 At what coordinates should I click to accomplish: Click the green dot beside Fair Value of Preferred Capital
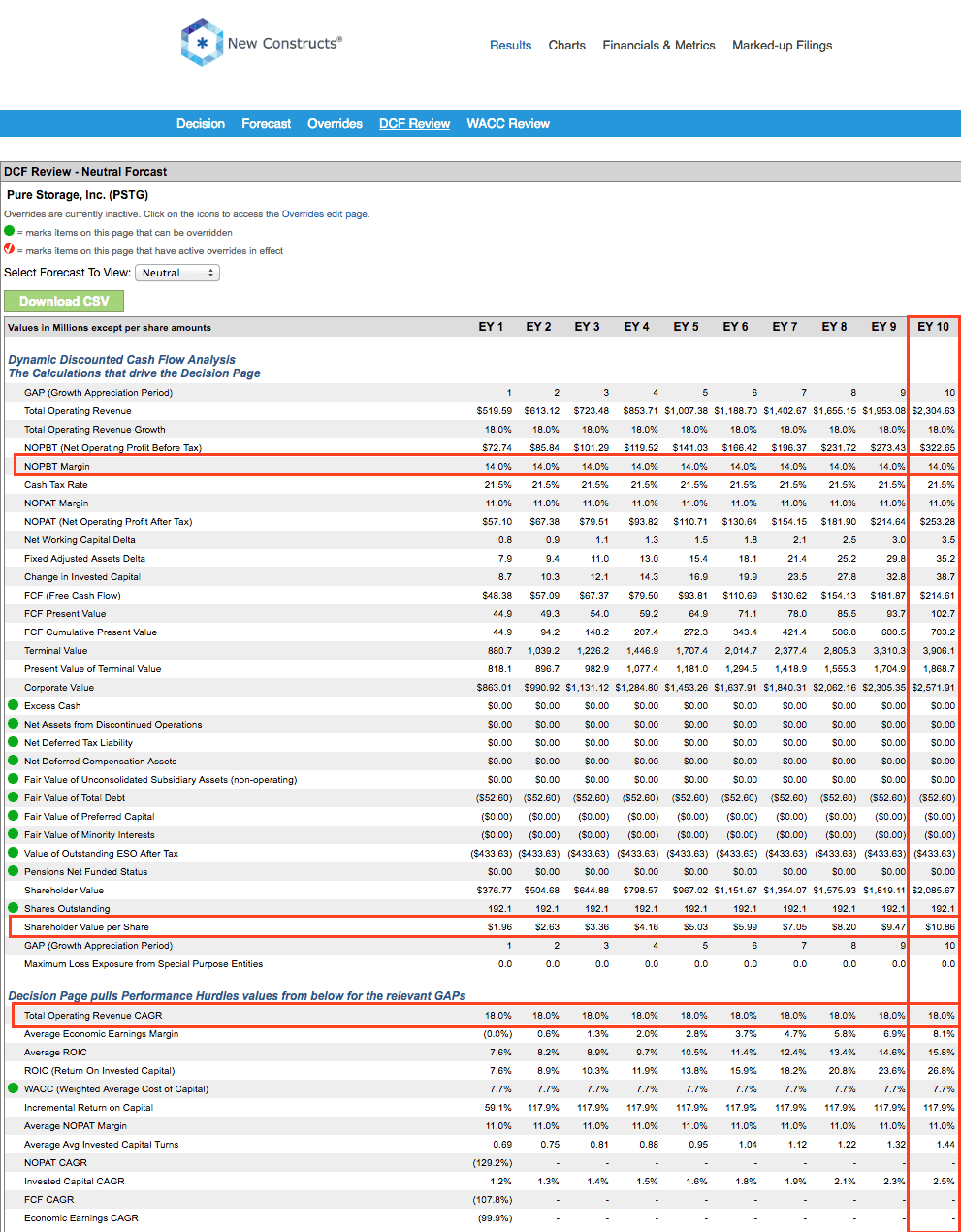point(14,816)
